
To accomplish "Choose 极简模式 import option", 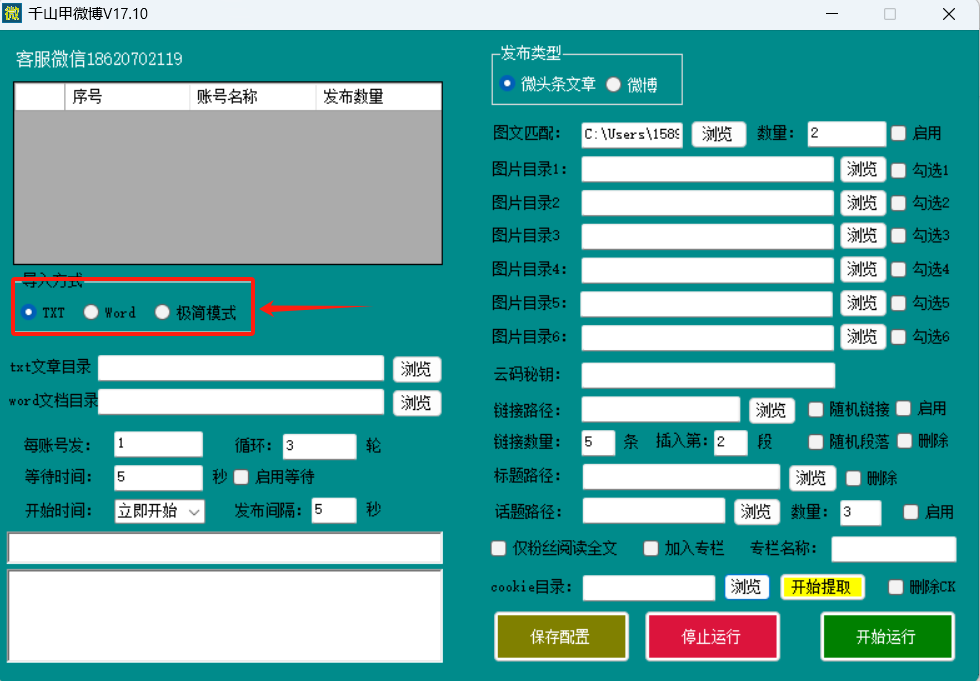I will 162,312.
